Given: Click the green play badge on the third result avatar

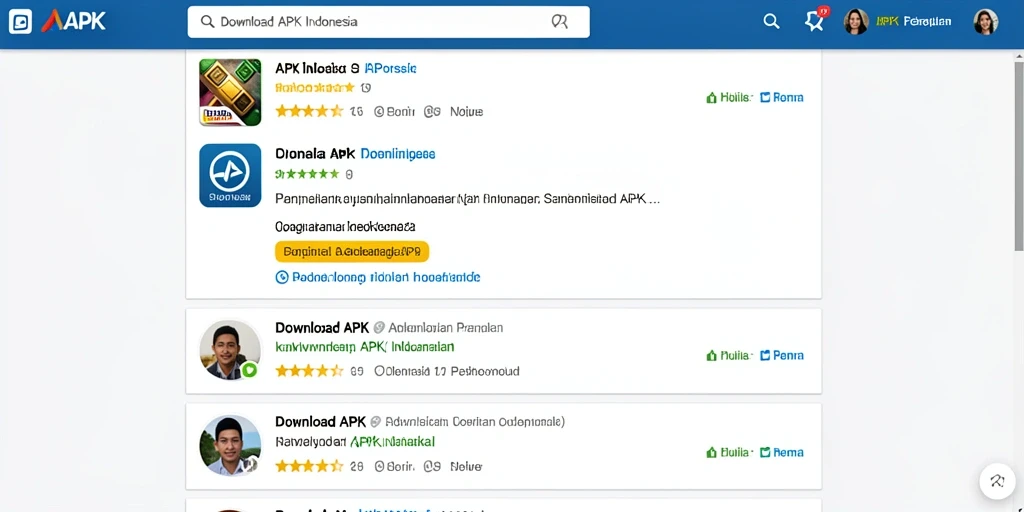Looking at the screenshot, I should [x=249, y=370].
